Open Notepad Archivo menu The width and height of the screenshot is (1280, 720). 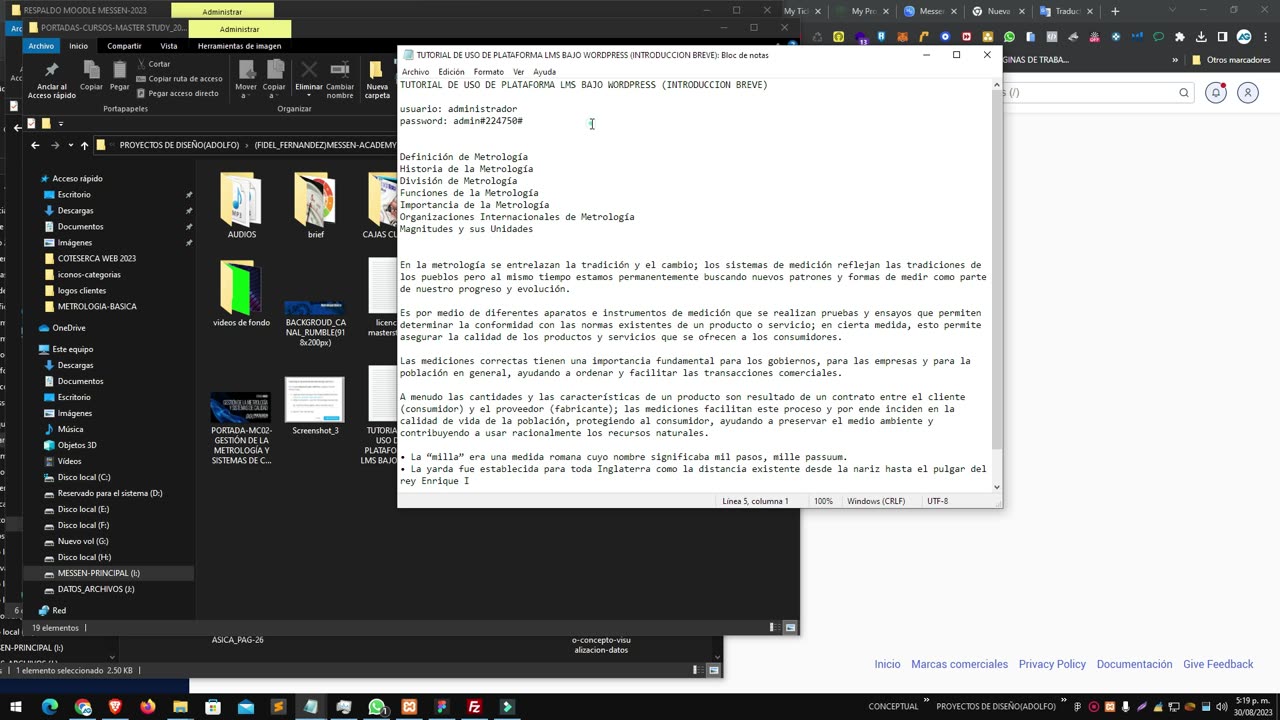click(415, 72)
